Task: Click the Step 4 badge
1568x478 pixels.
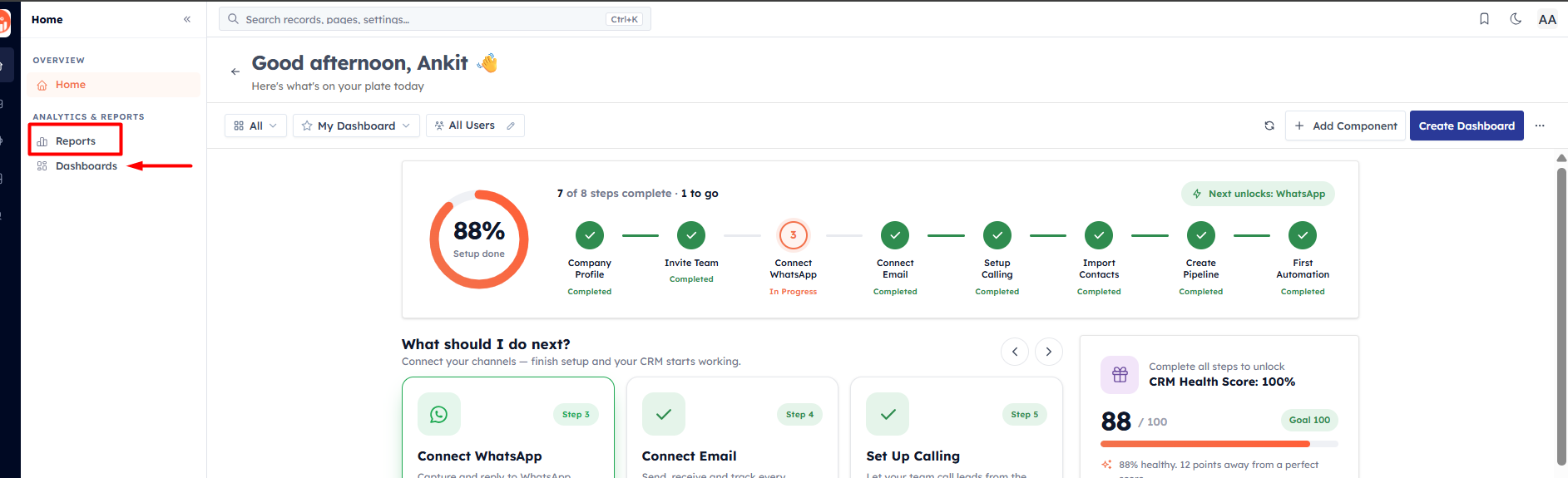Action: (x=800, y=414)
